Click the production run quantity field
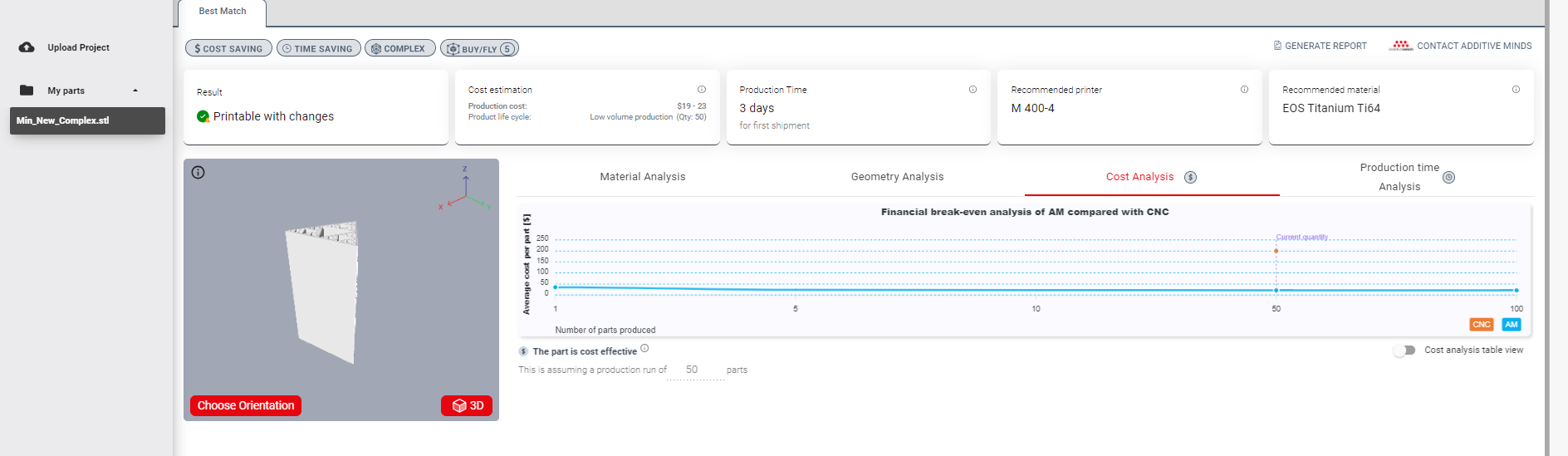This screenshot has width=1568, height=456. [694, 370]
